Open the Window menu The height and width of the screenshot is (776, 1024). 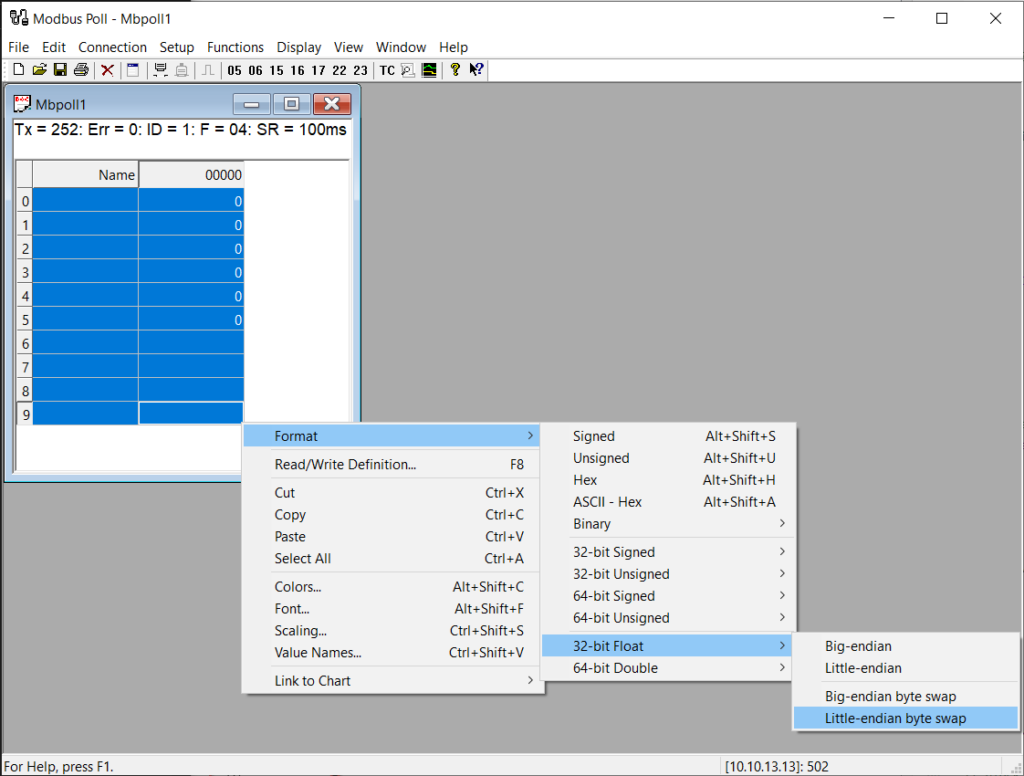coord(400,47)
